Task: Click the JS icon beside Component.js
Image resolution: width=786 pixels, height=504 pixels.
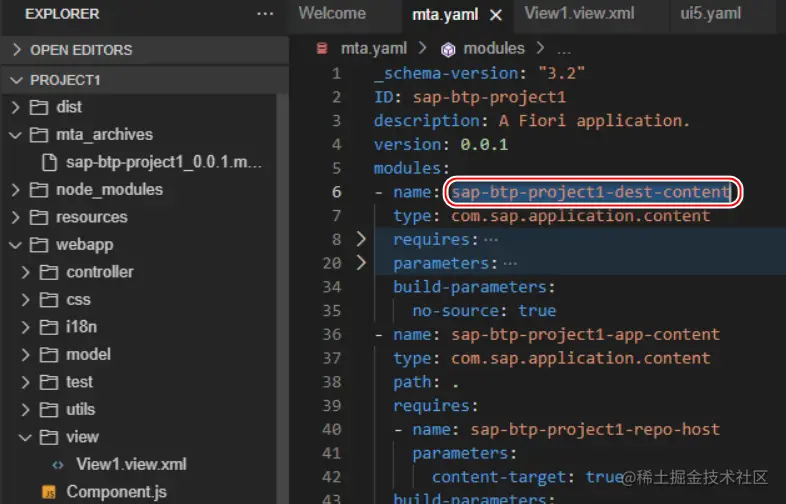Action: 49,492
